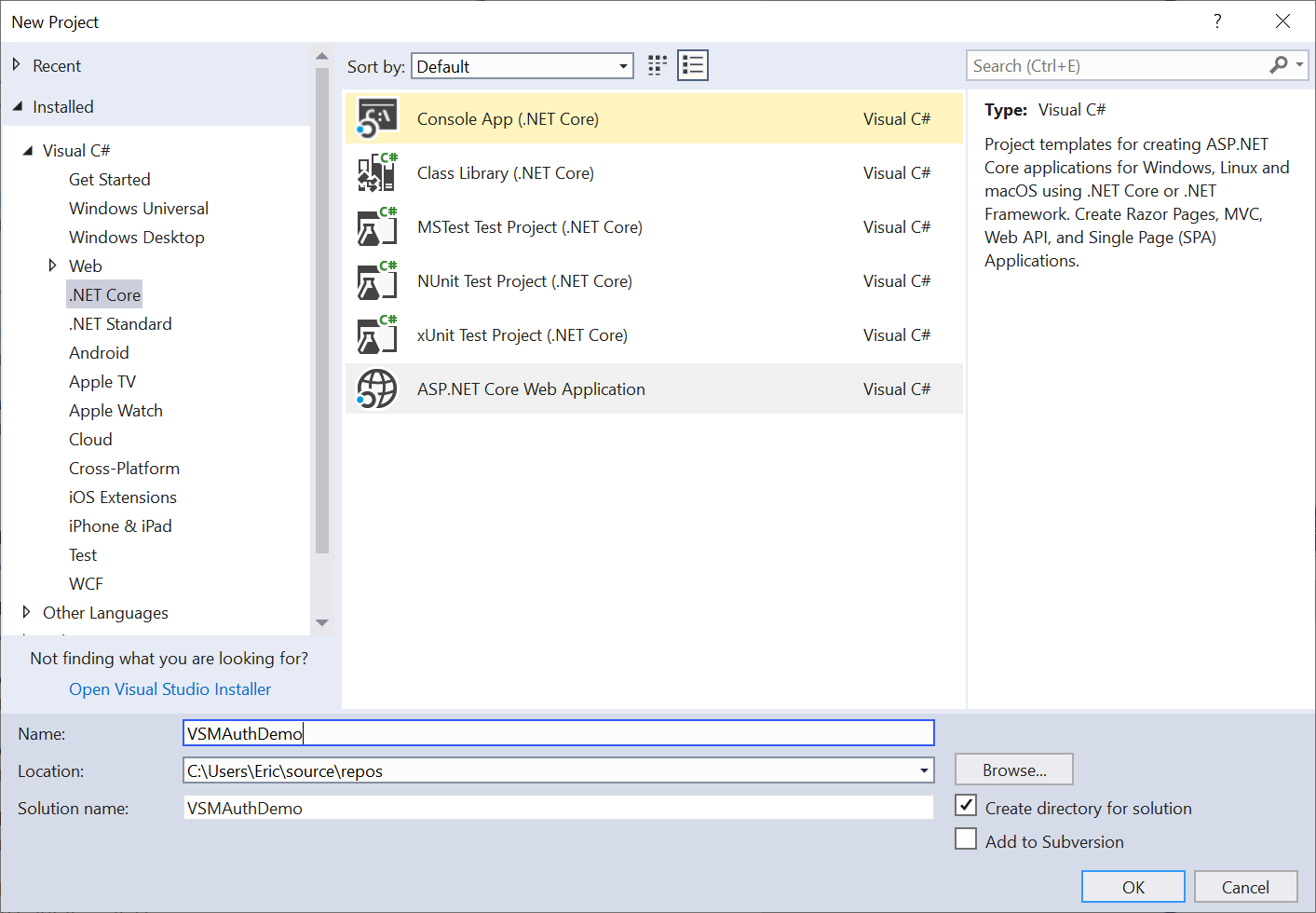Click the Solution name text field
Image resolution: width=1316 pixels, height=913 pixels.
coord(558,808)
